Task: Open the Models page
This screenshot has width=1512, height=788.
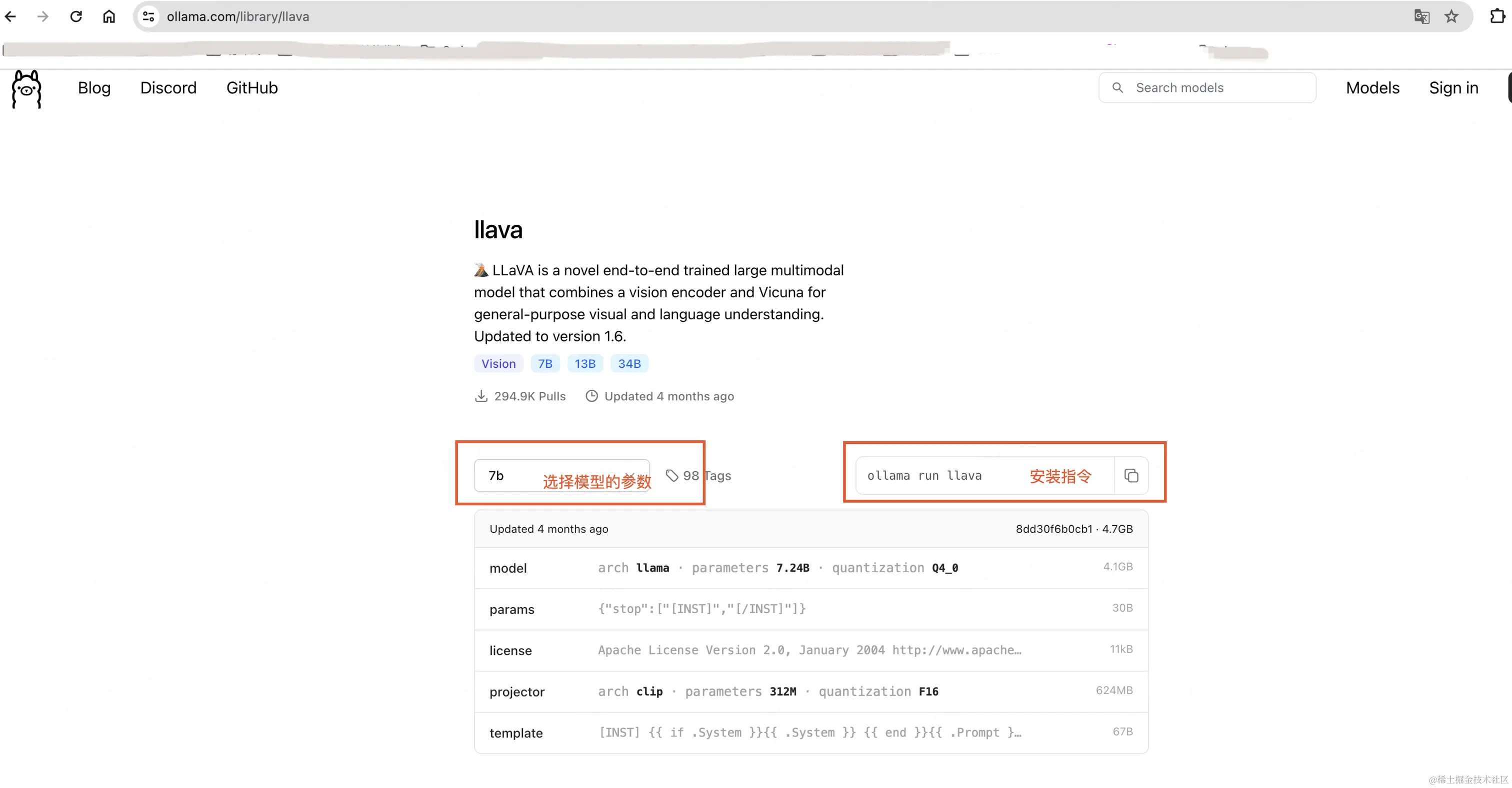Action: (1372, 88)
